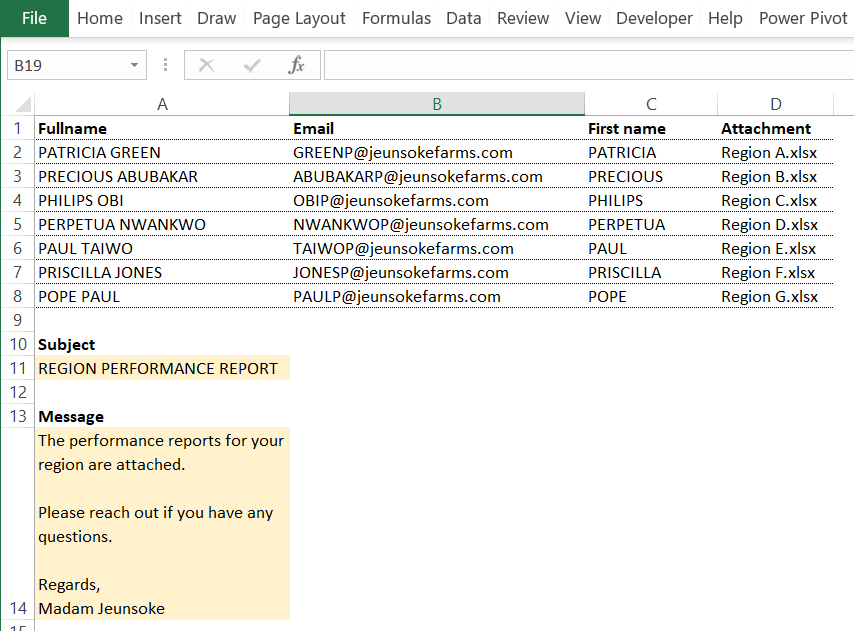Select column D header
The image size is (854, 631).
(x=776, y=103)
